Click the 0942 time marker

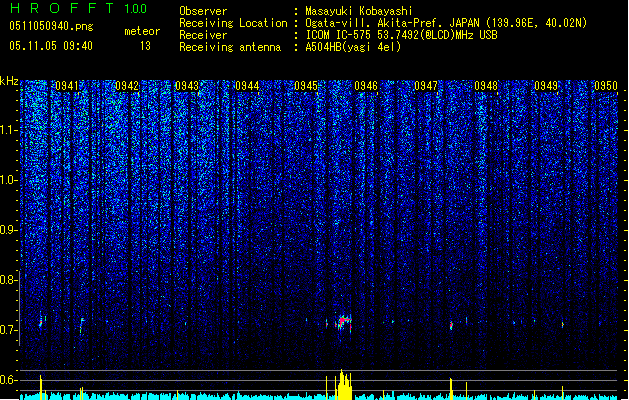[x=127, y=86]
